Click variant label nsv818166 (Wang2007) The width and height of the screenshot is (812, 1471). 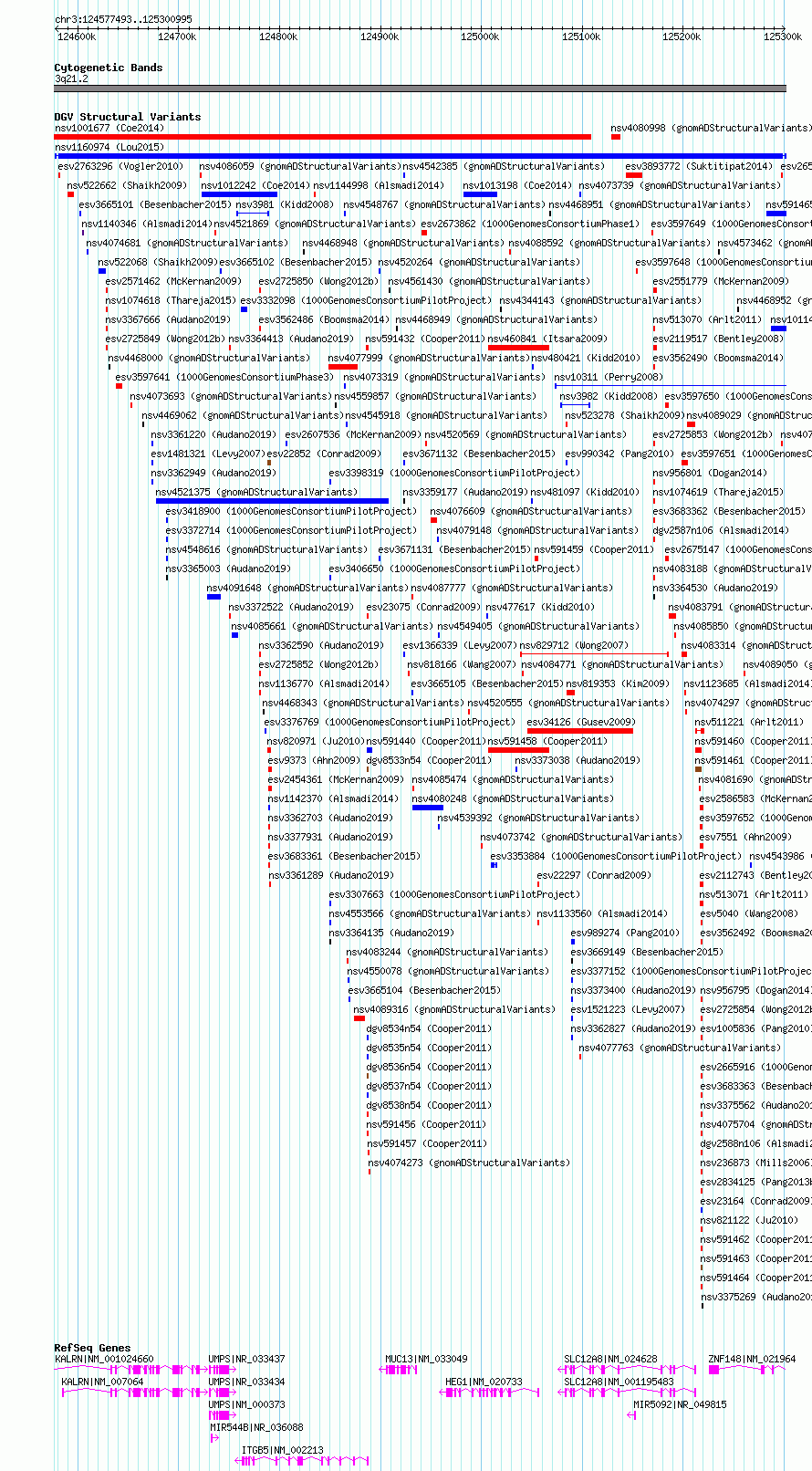pos(462,664)
